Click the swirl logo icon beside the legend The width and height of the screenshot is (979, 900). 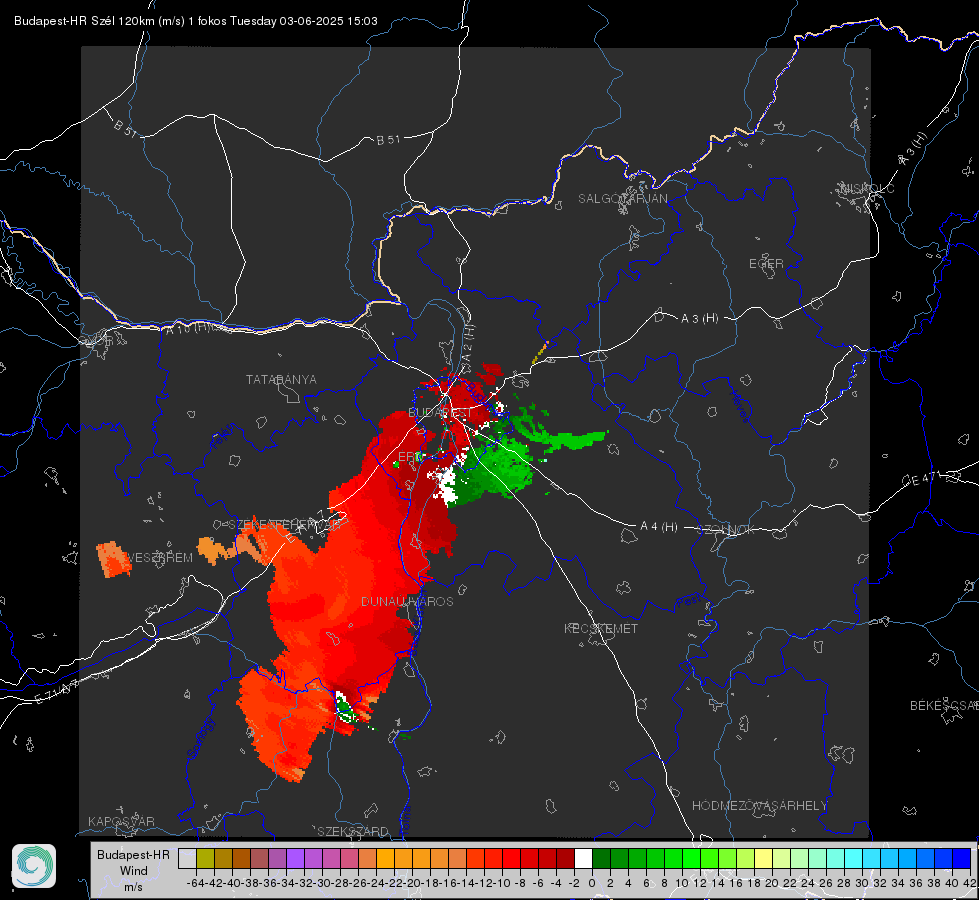coord(34,866)
